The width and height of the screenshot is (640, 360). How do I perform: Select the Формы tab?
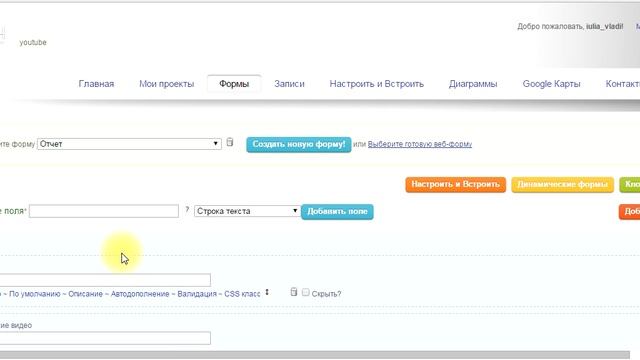coord(234,84)
